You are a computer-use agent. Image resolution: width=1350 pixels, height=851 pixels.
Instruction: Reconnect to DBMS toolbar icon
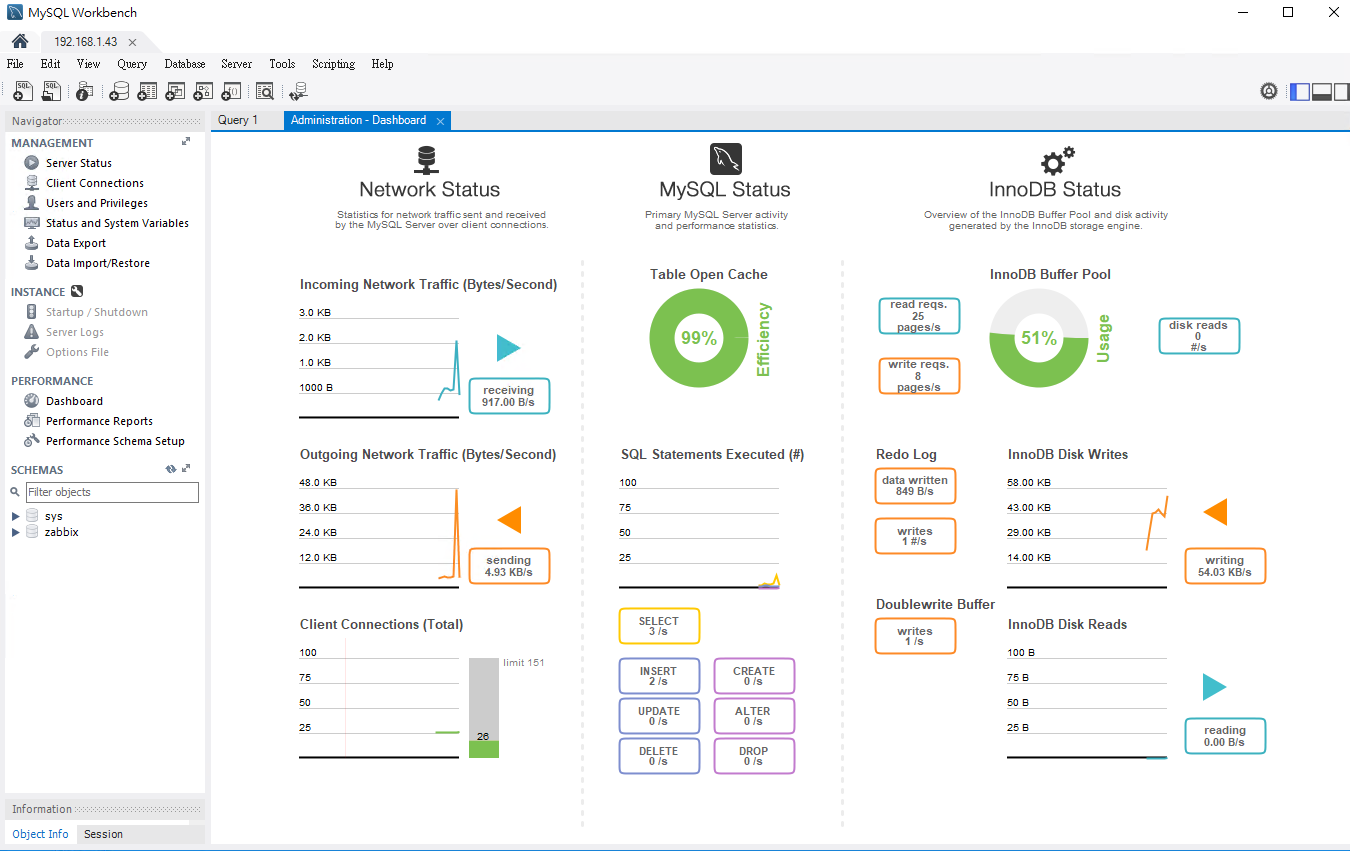(x=298, y=91)
